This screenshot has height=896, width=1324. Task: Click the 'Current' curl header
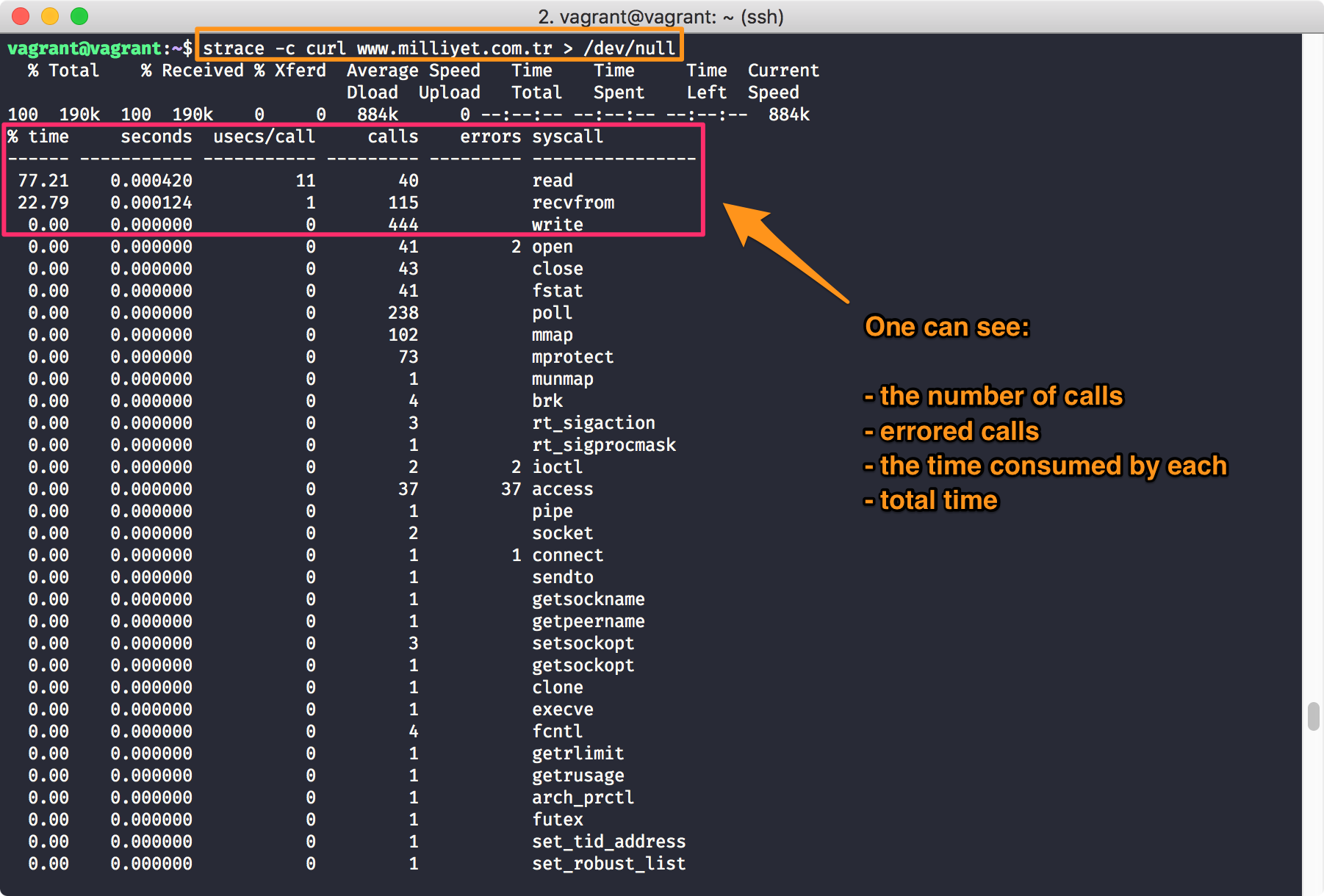tap(783, 71)
